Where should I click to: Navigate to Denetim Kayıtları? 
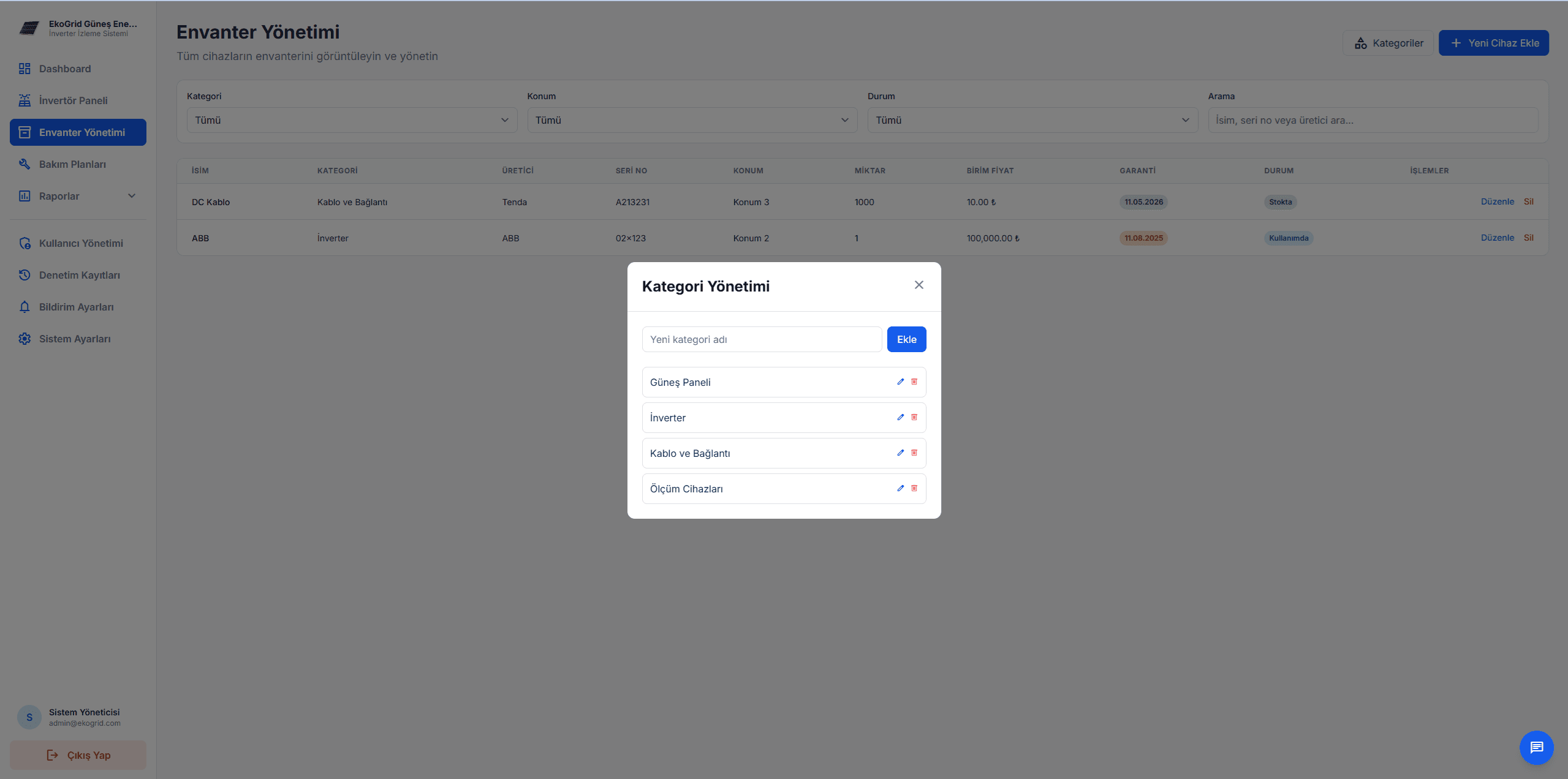[x=79, y=275]
